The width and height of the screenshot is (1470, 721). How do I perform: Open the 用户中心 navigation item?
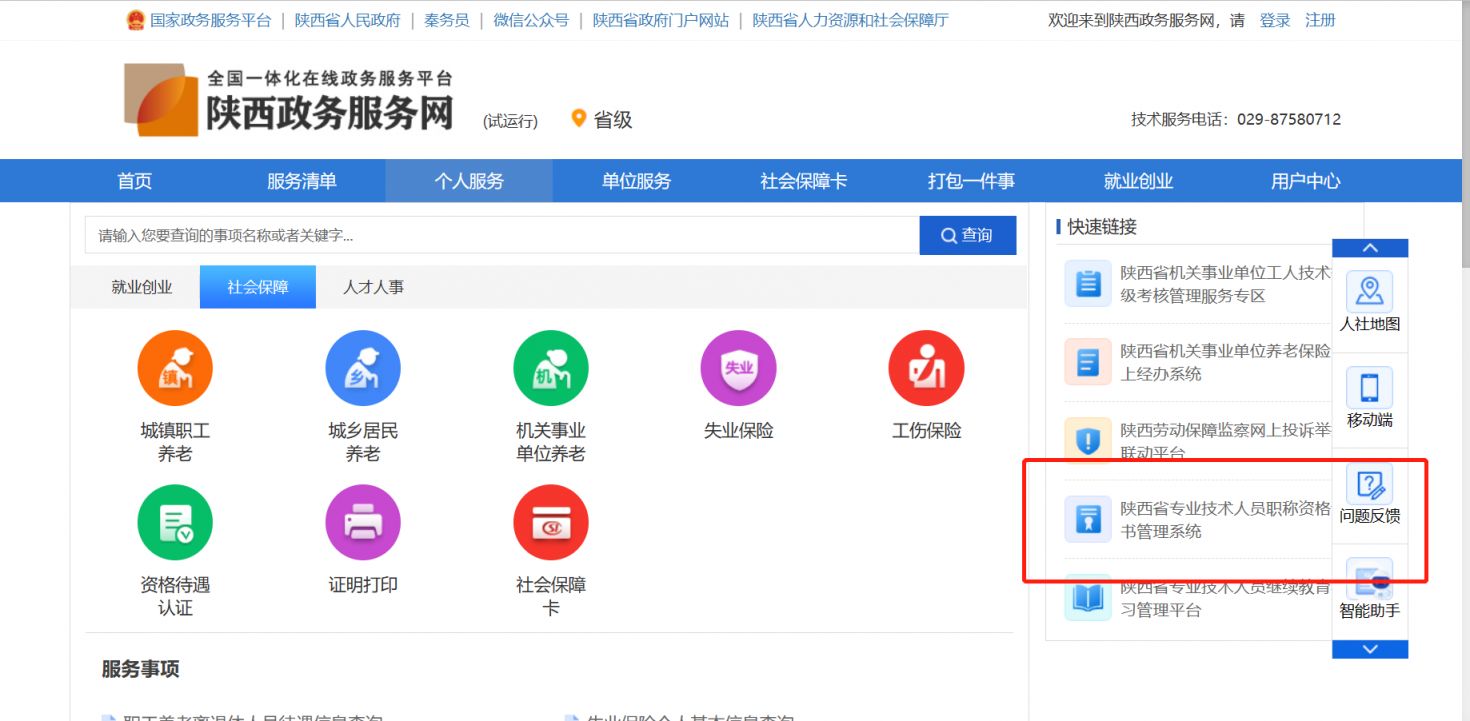click(x=1305, y=181)
